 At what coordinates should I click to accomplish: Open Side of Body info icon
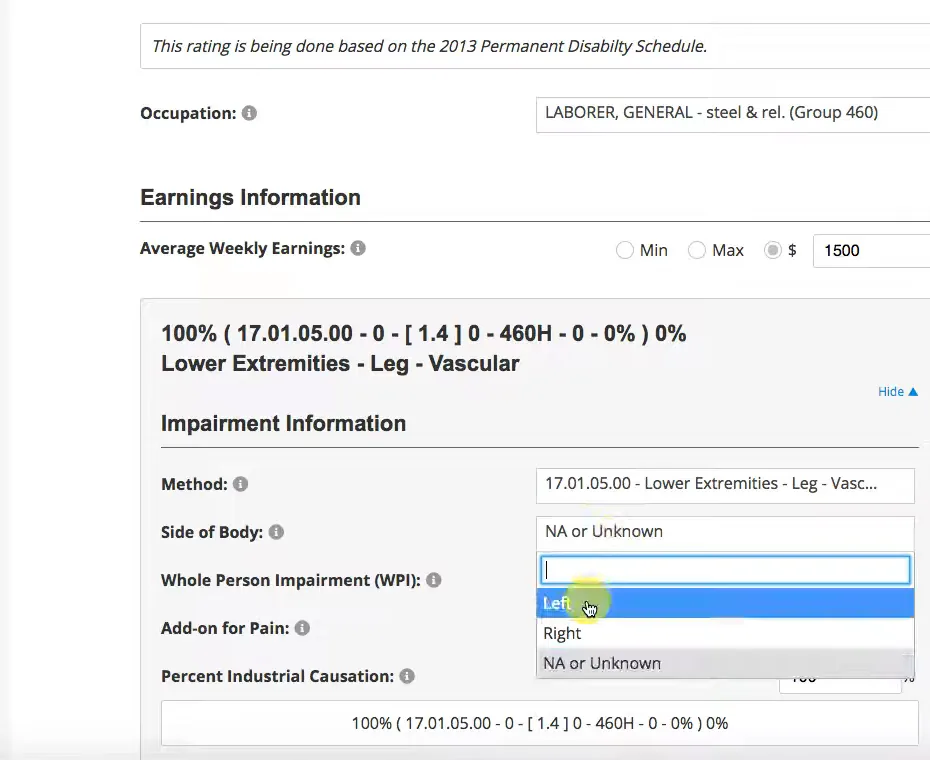(276, 532)
